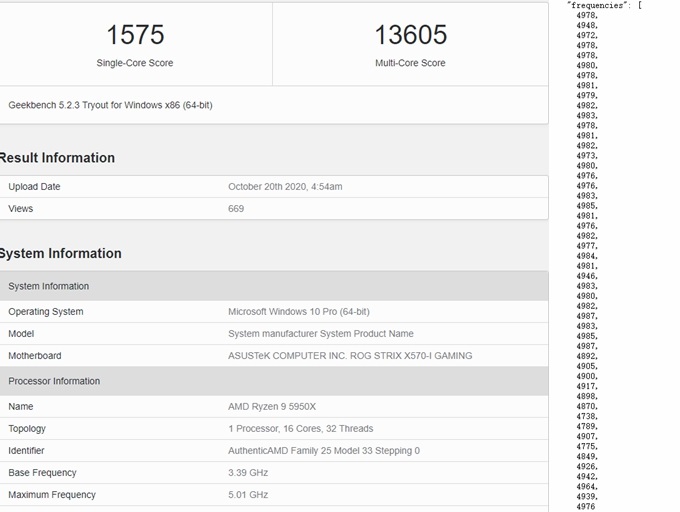Select the Single-Core Score label
Screen dimensions: 680x512
[135, 63]
